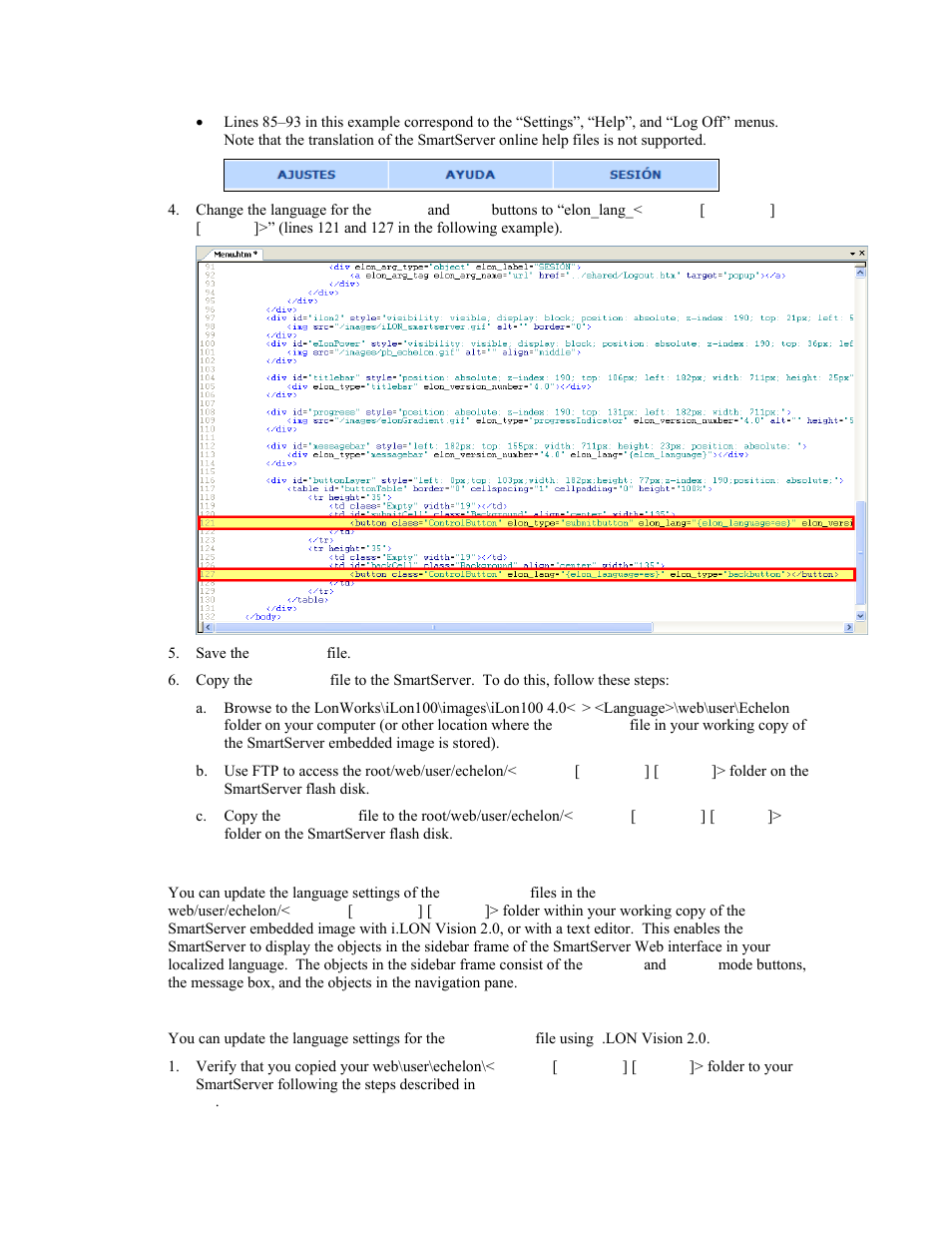Click code line 127 with backbutton
The height and width of the screenshot is (1233, 952).
click(526, 575)
